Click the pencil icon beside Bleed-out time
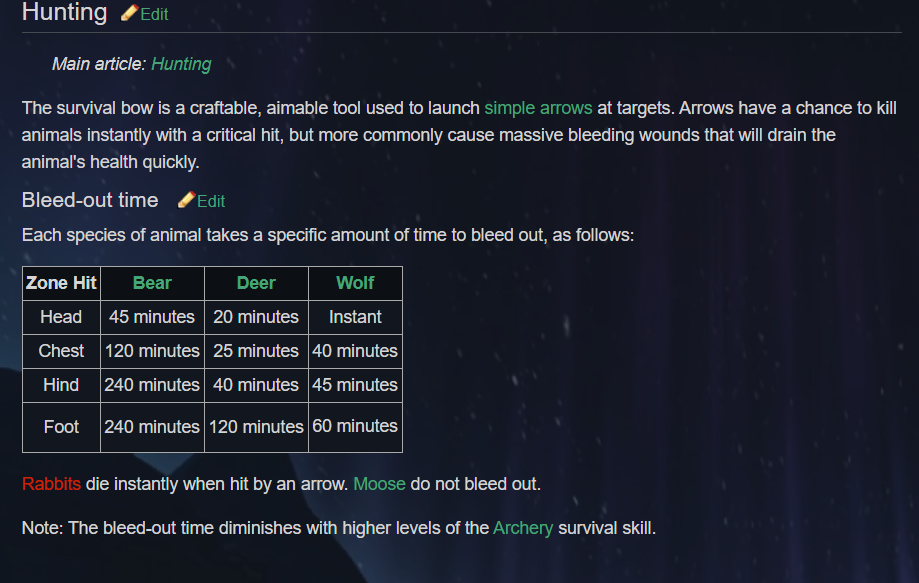919x583 pixels. [x=186, y=200]
